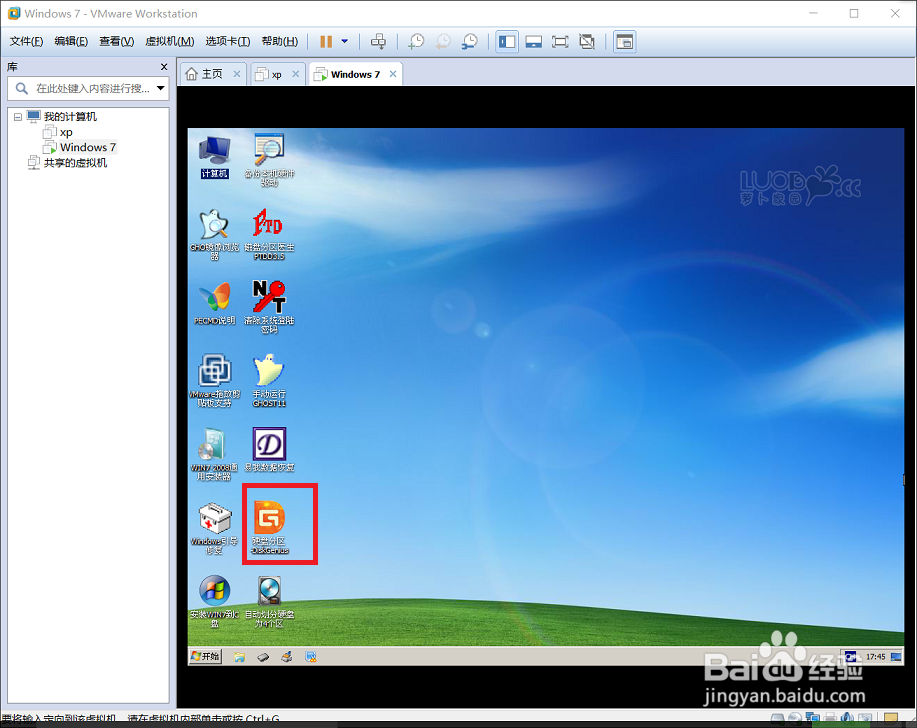Close the 主页 tab
The height and width of the screenshot is (728, 917).
point(237,74)
